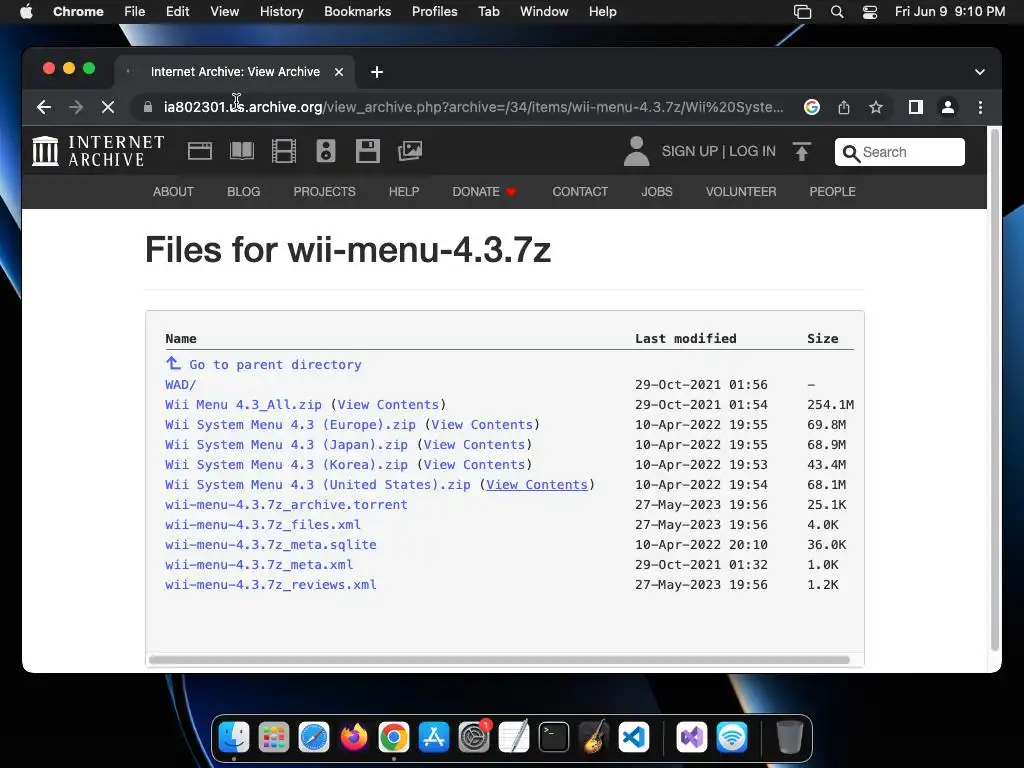Open a new tab
Image resolution: width=1024 pixels, height=768 pixels.
[377, 72]
